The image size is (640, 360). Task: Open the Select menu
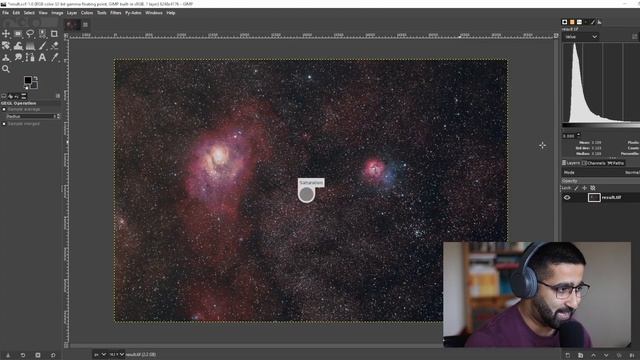point(29,13)
